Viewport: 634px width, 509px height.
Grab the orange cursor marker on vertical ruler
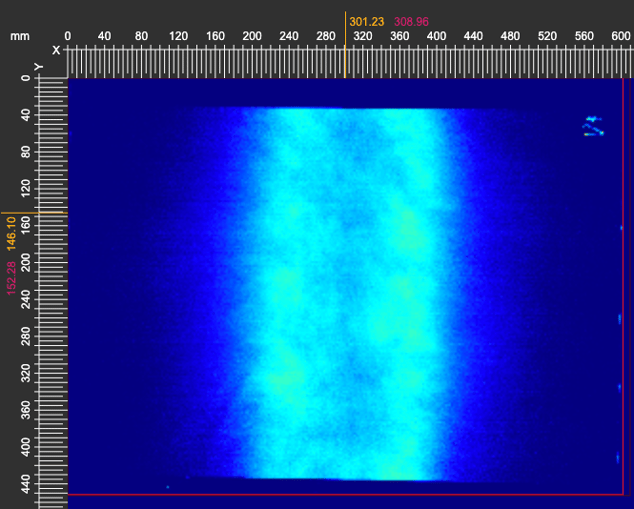tap(35, 212)
